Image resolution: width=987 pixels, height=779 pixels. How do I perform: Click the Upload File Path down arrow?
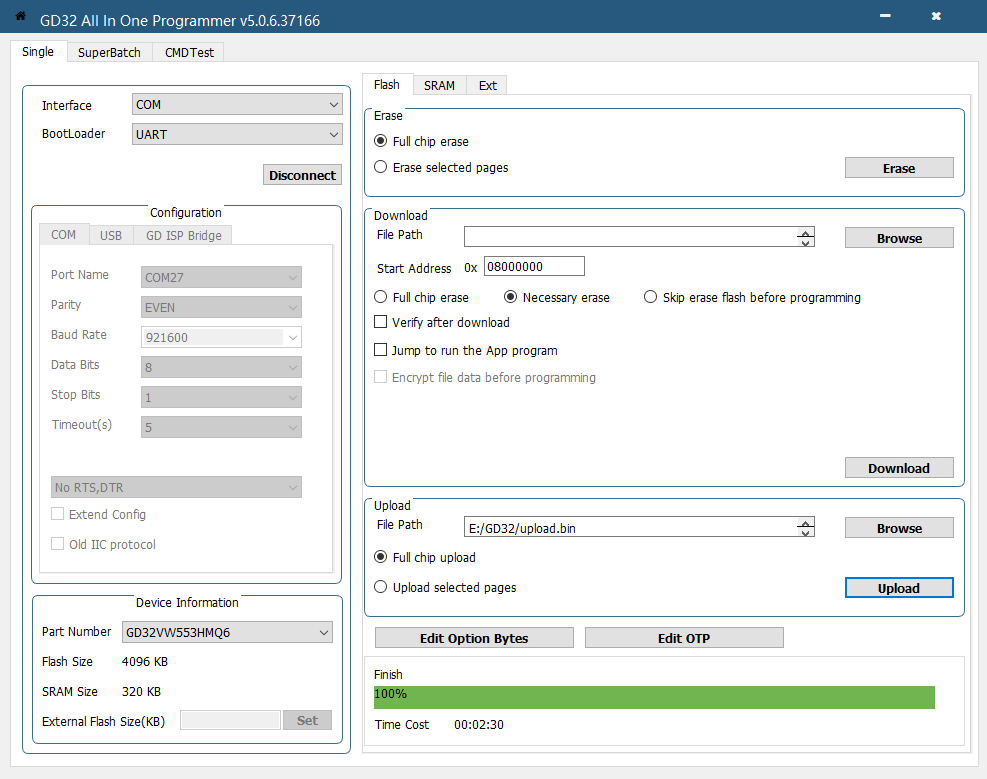point(806,533)
